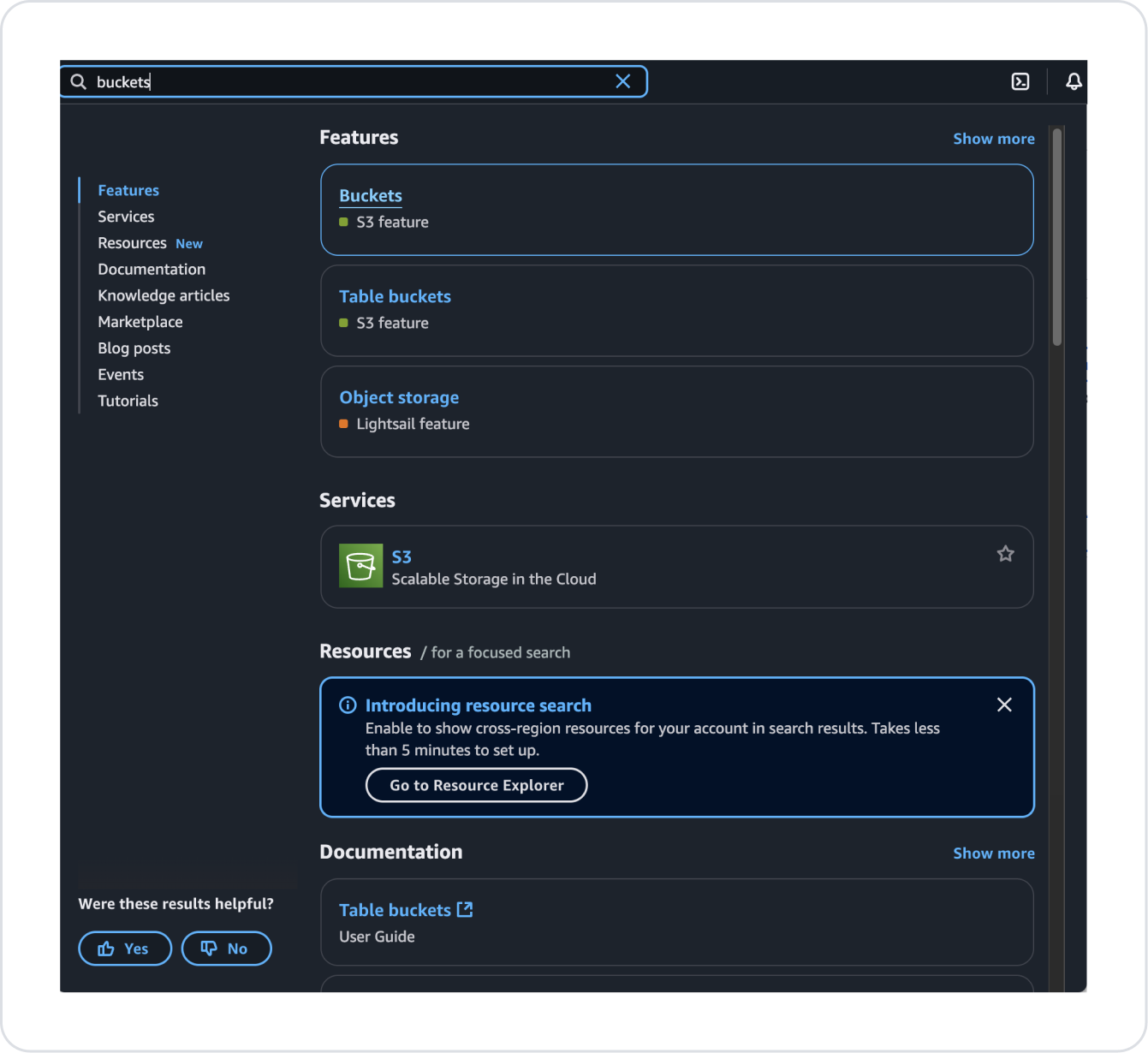The width and height of the screenshot is (1148, 1053).
Task: Select Events in the left sidebar
Action: point(121,374)
